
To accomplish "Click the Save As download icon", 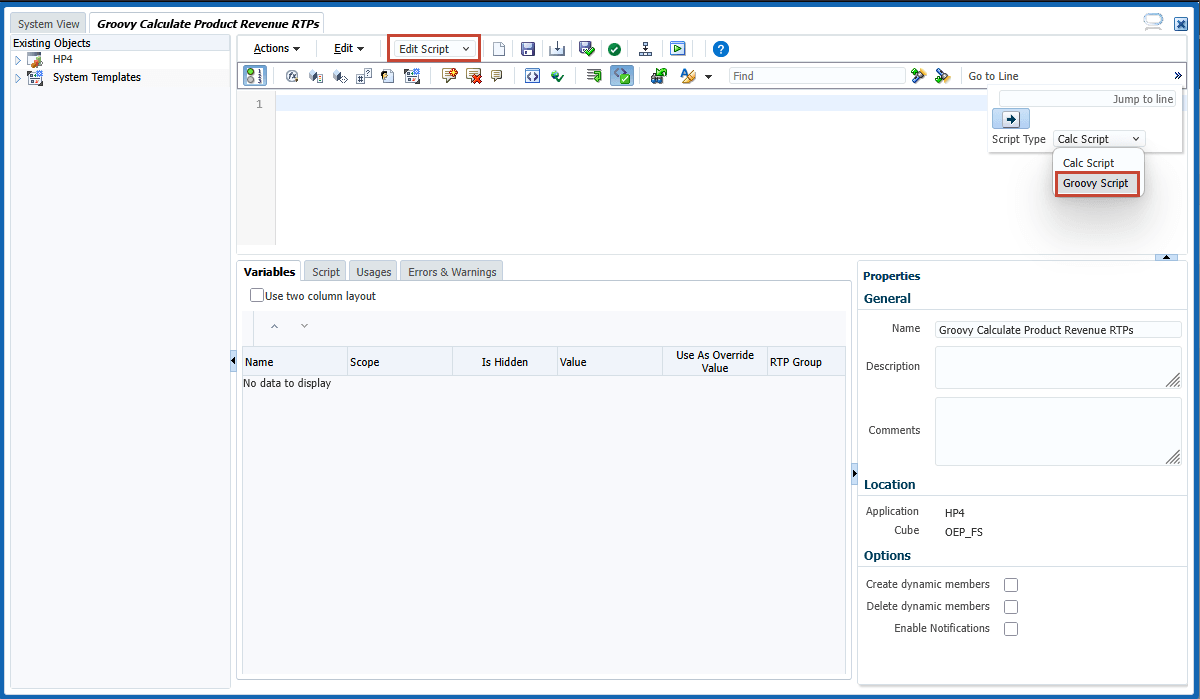I will tap(557, 48).
